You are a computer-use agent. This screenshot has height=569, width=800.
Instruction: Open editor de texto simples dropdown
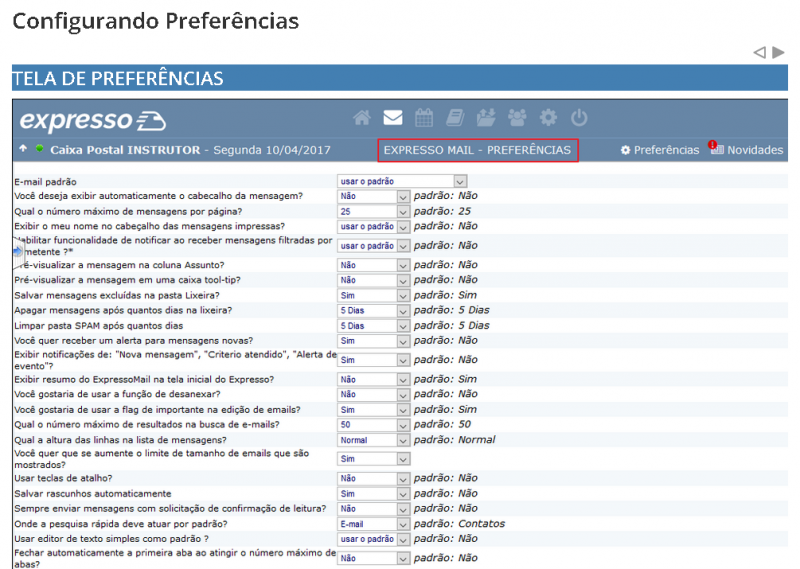(x=373, y=539)
